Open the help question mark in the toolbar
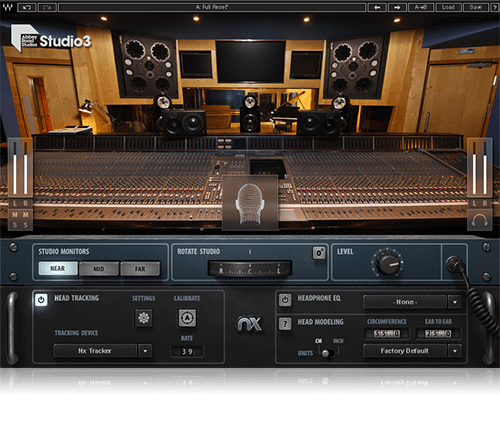Viewport: 500px width, 422px height. tap(495, 7)
